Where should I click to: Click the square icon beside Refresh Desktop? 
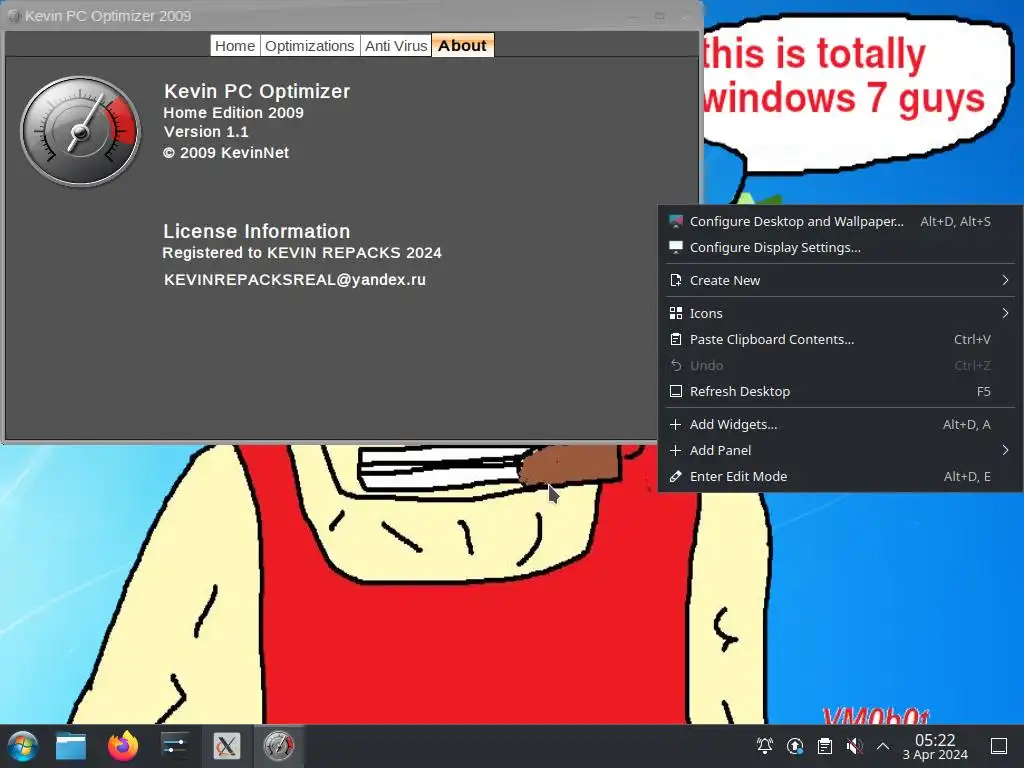click(x=676, y=391)
